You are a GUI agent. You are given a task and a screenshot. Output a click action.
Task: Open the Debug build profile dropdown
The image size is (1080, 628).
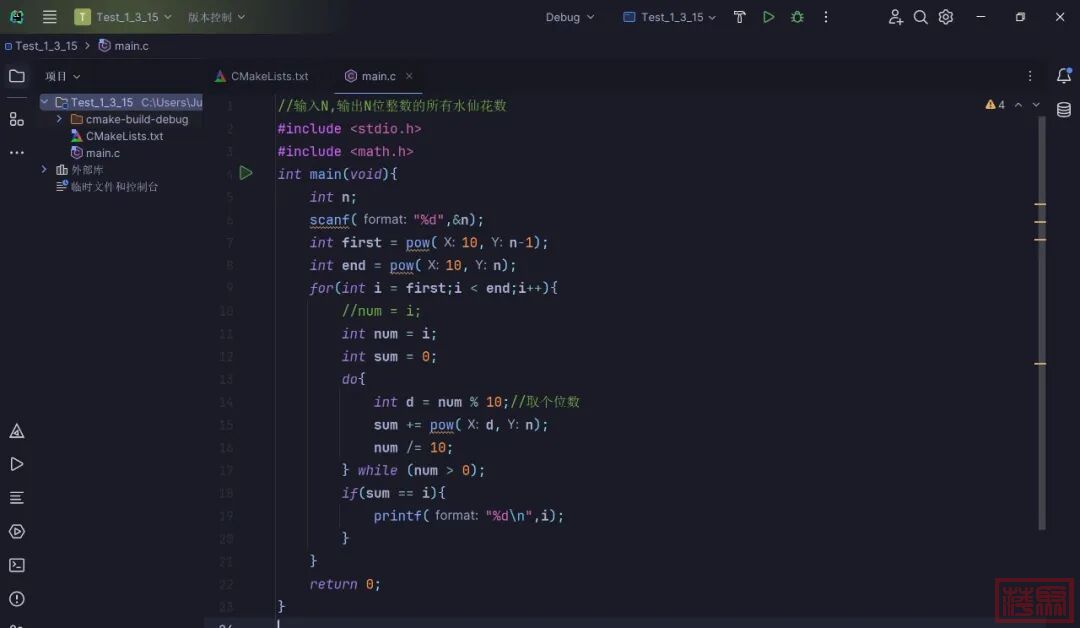(570, 17)
